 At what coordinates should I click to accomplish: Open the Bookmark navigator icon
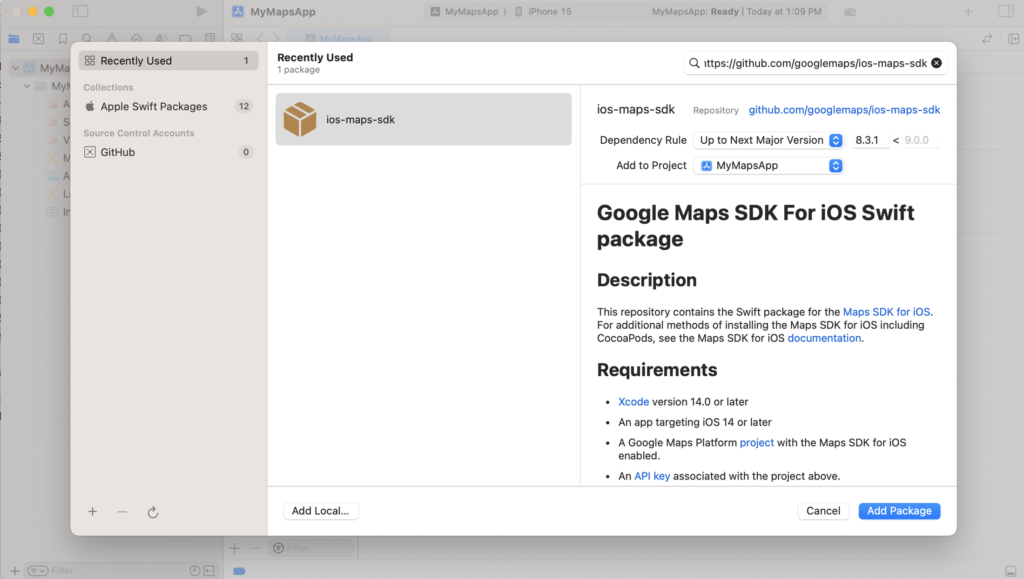pyautogui.click(x=62, y=37)
